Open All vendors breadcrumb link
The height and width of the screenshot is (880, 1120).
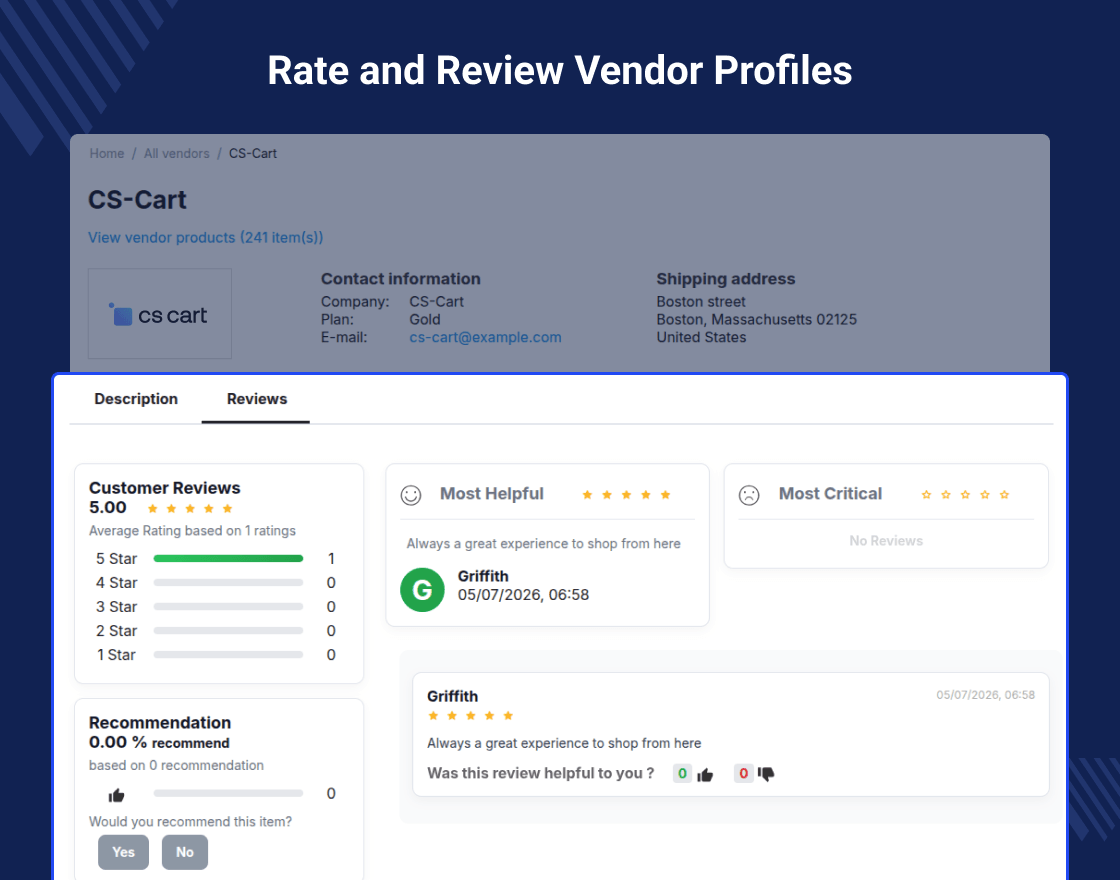point(176,154)
